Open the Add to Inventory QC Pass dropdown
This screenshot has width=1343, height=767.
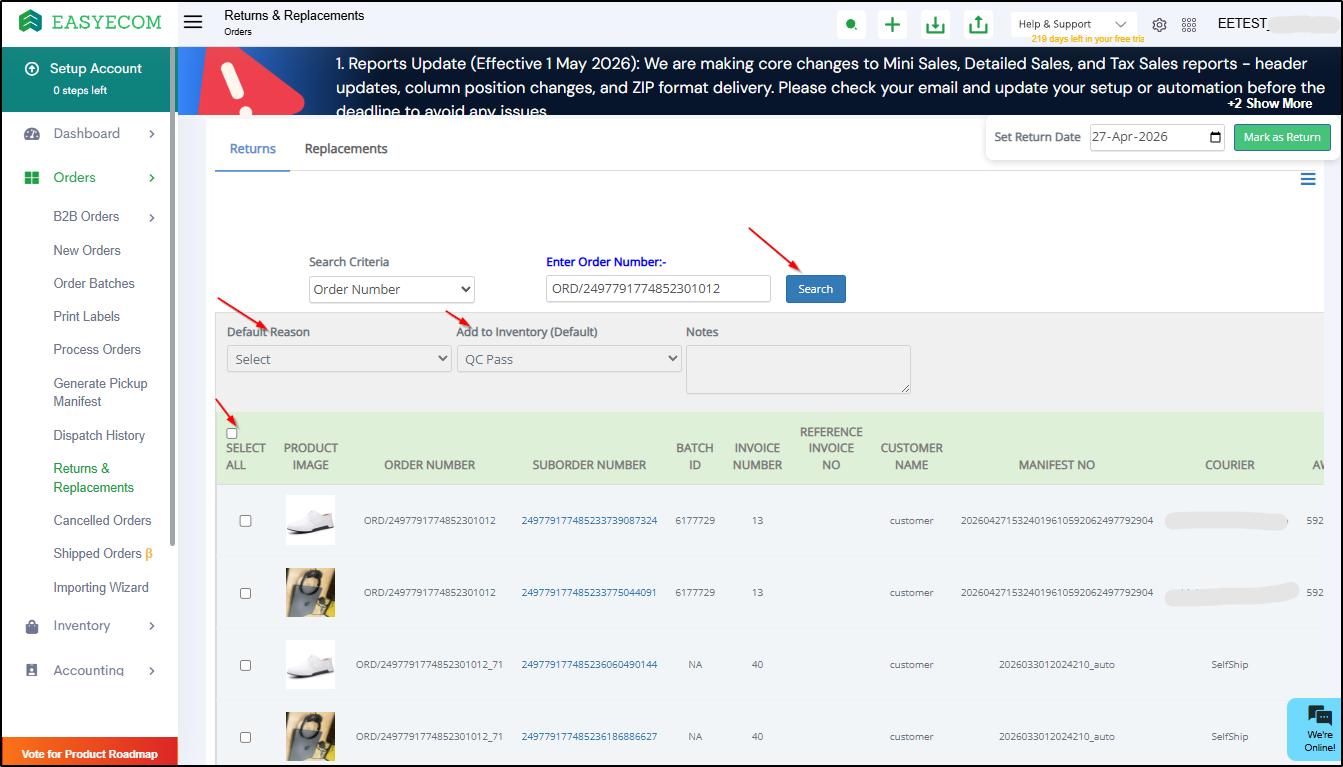(569, 359)
